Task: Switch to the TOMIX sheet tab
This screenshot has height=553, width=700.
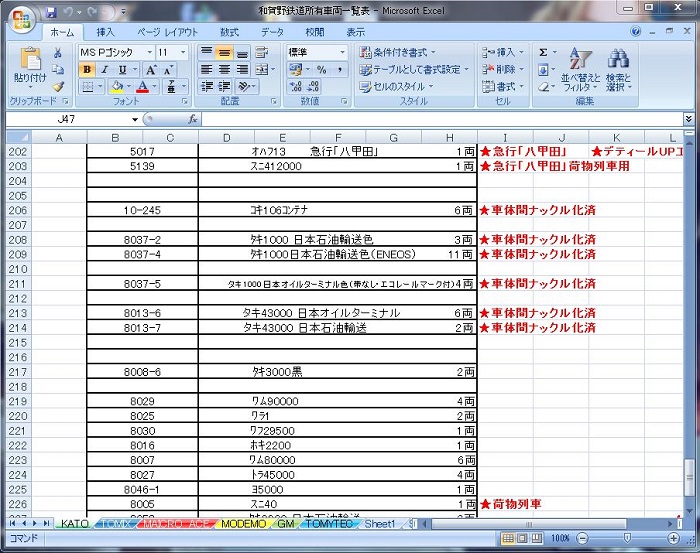Action: tap(115, 523)
